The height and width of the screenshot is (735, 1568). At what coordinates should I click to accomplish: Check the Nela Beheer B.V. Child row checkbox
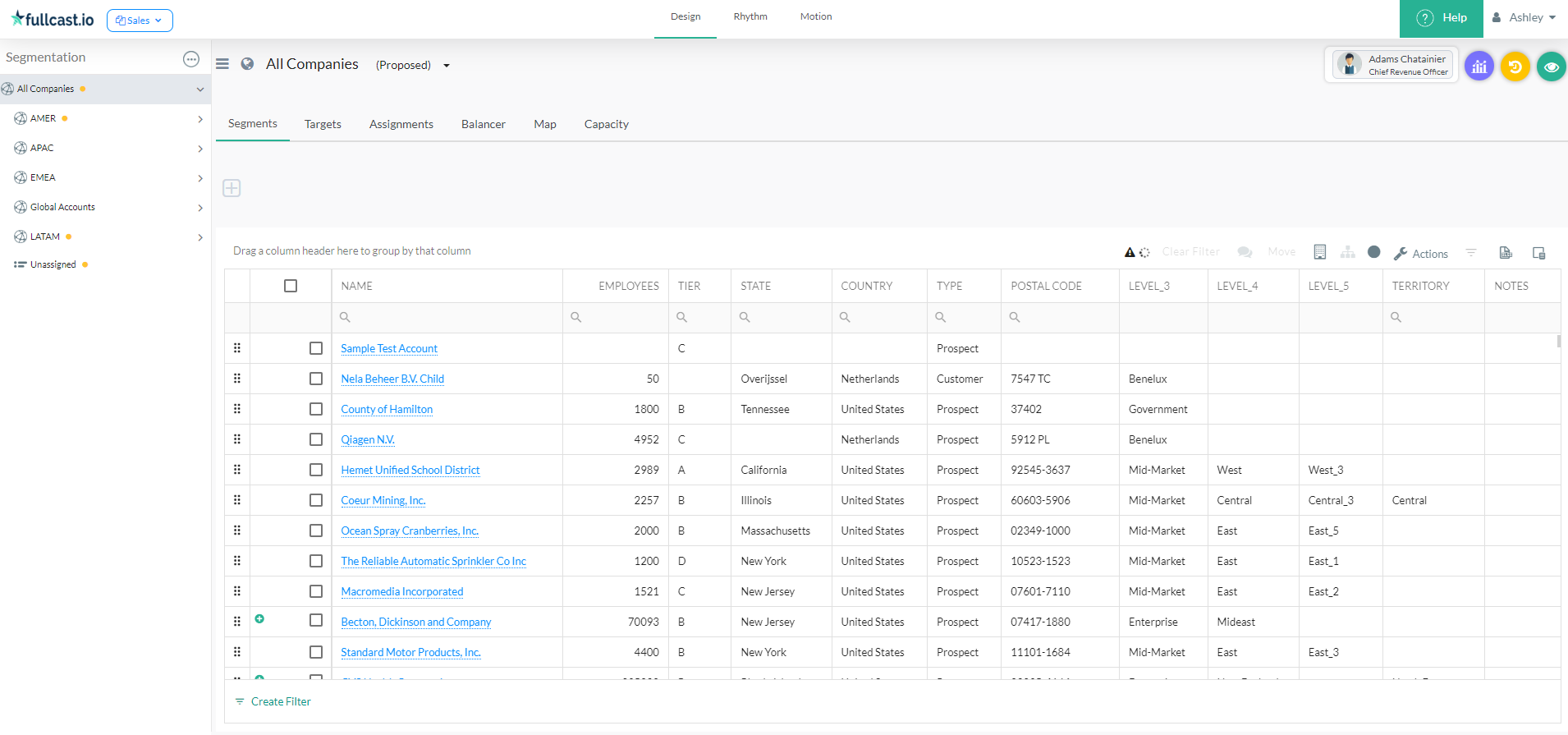pyautogui.click(x=316, y=379)
